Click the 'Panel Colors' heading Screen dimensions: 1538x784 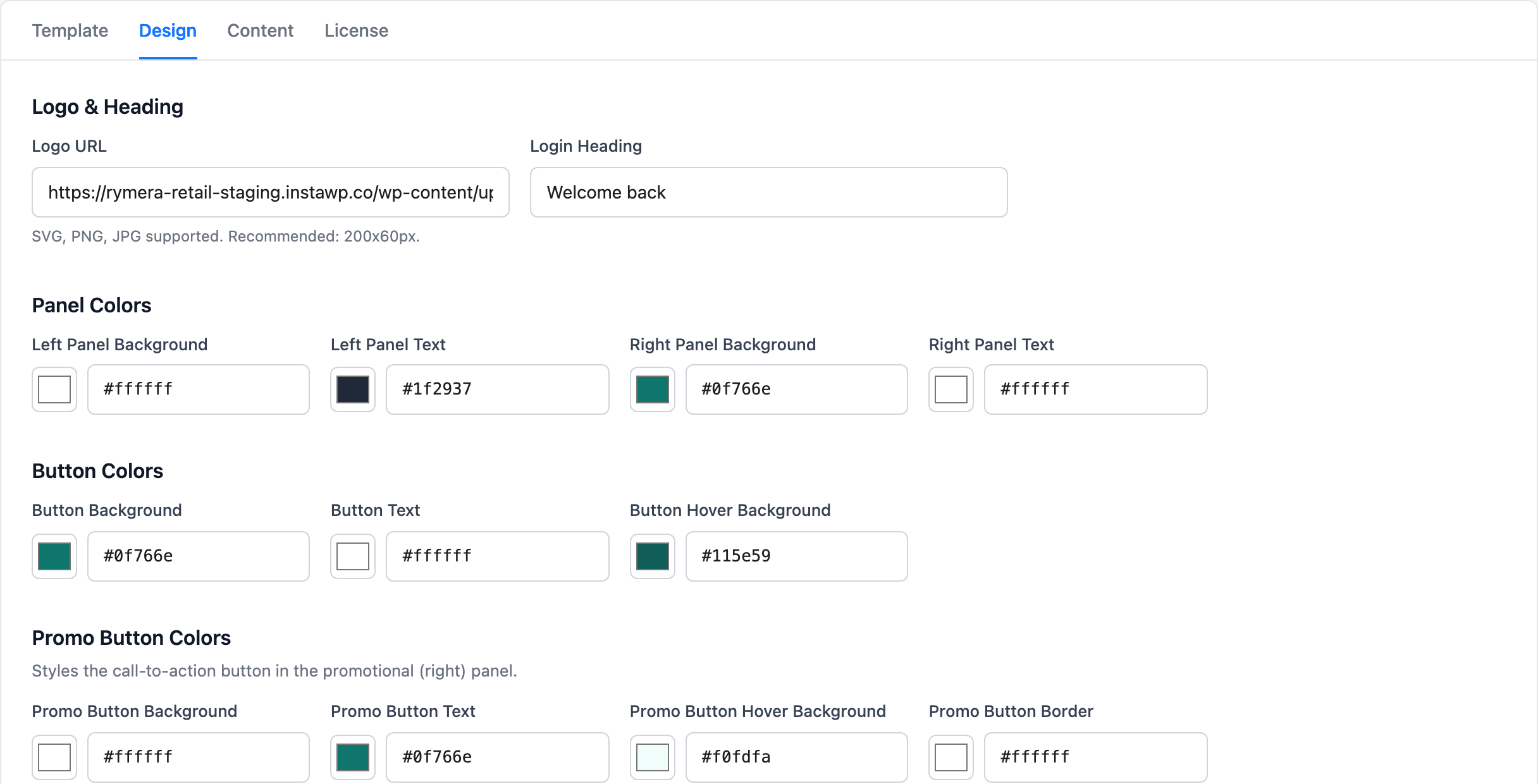point(92,305)
